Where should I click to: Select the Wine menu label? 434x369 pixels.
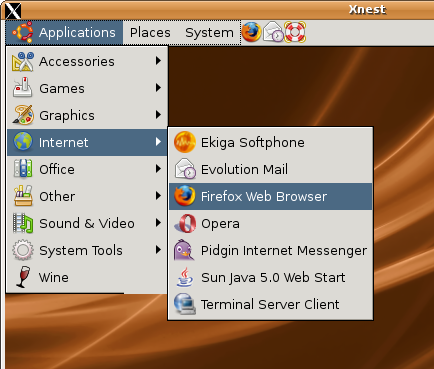point(54,277)
